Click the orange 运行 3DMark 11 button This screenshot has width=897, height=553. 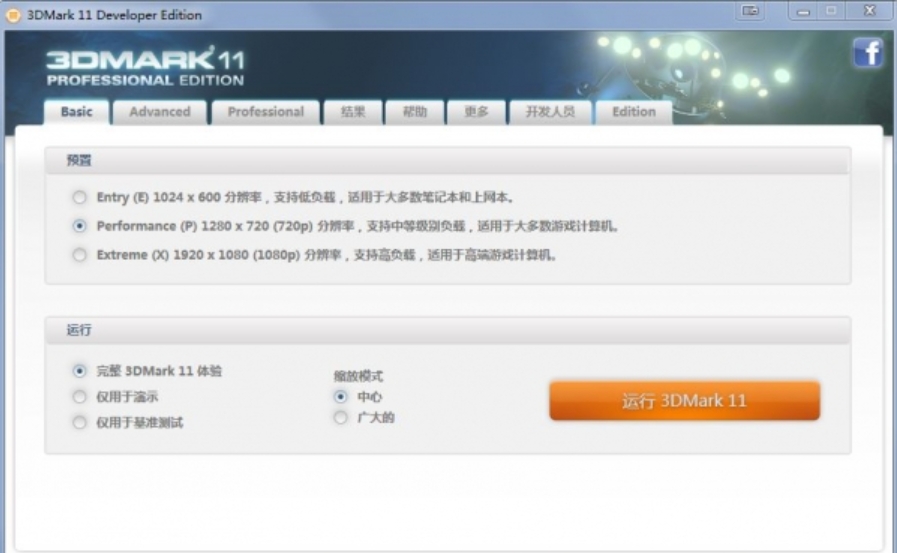(685, 401)
